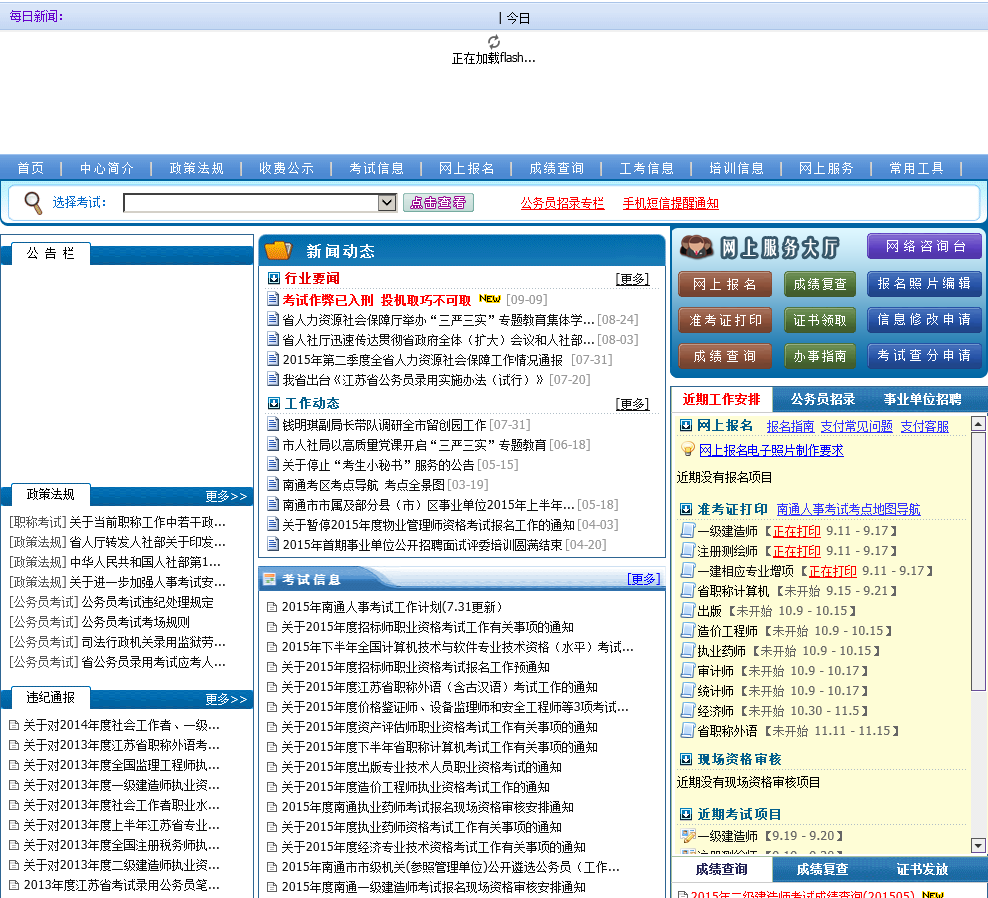This screenshot has width=988, height=898.
Task: Click the flash loading spinner icon
Action: click(494, 42)
